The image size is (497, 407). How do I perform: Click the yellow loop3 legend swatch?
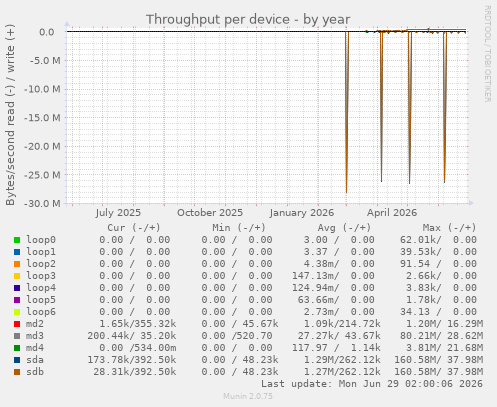pos(17,276)
